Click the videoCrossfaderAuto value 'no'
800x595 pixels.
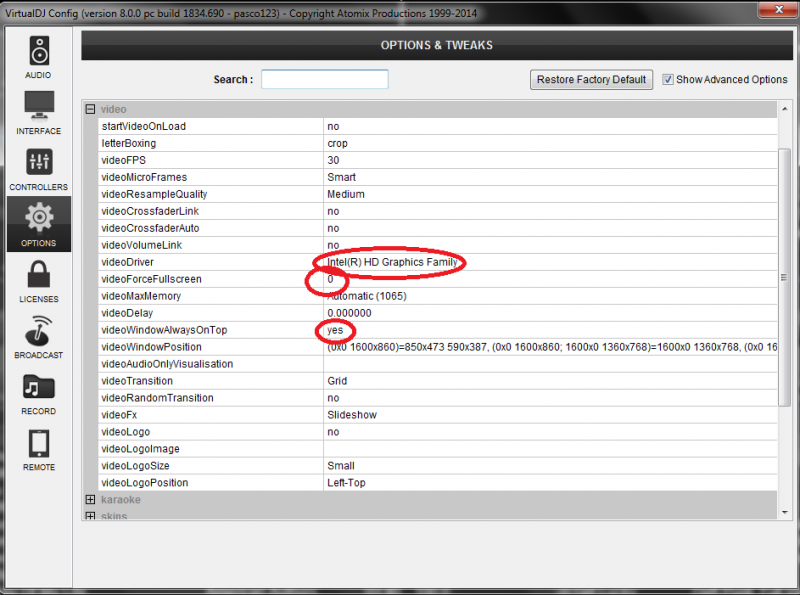coord(333,228)
